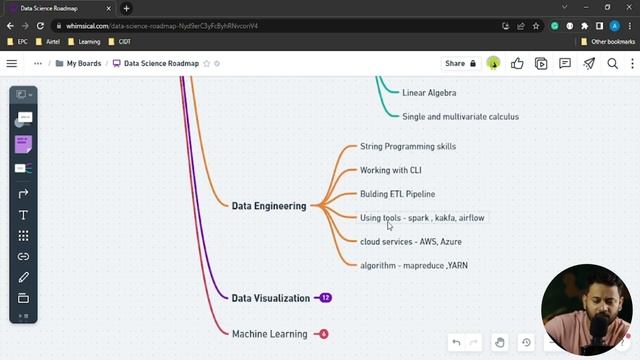The width and height of the screenshot is (640, 360).
Task: Click the undo button
Action: 456,343
